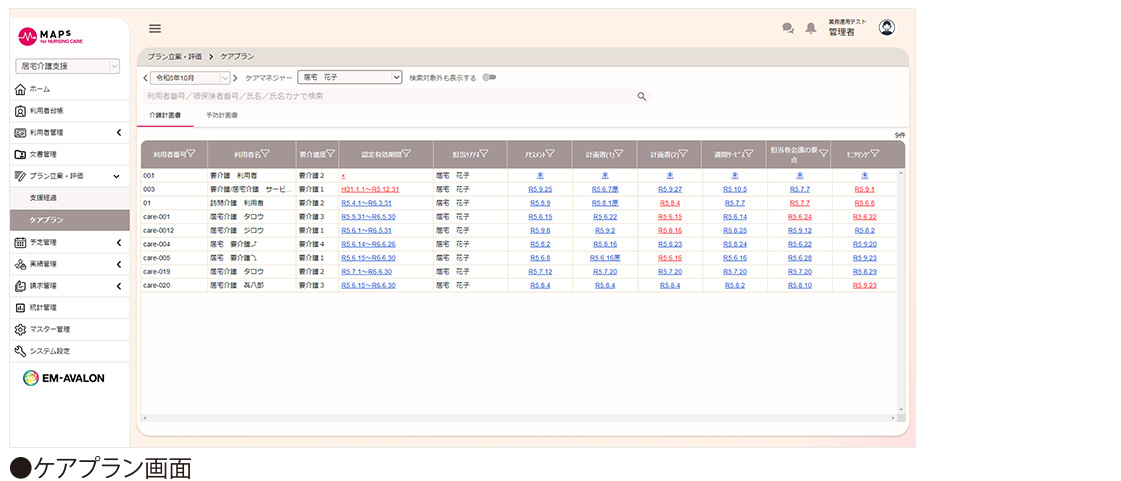This screenshot has width=1121, height=481.
Task: Switch to 予防計画書 tab
Action: pyautogui.click(x=222, y=114)
